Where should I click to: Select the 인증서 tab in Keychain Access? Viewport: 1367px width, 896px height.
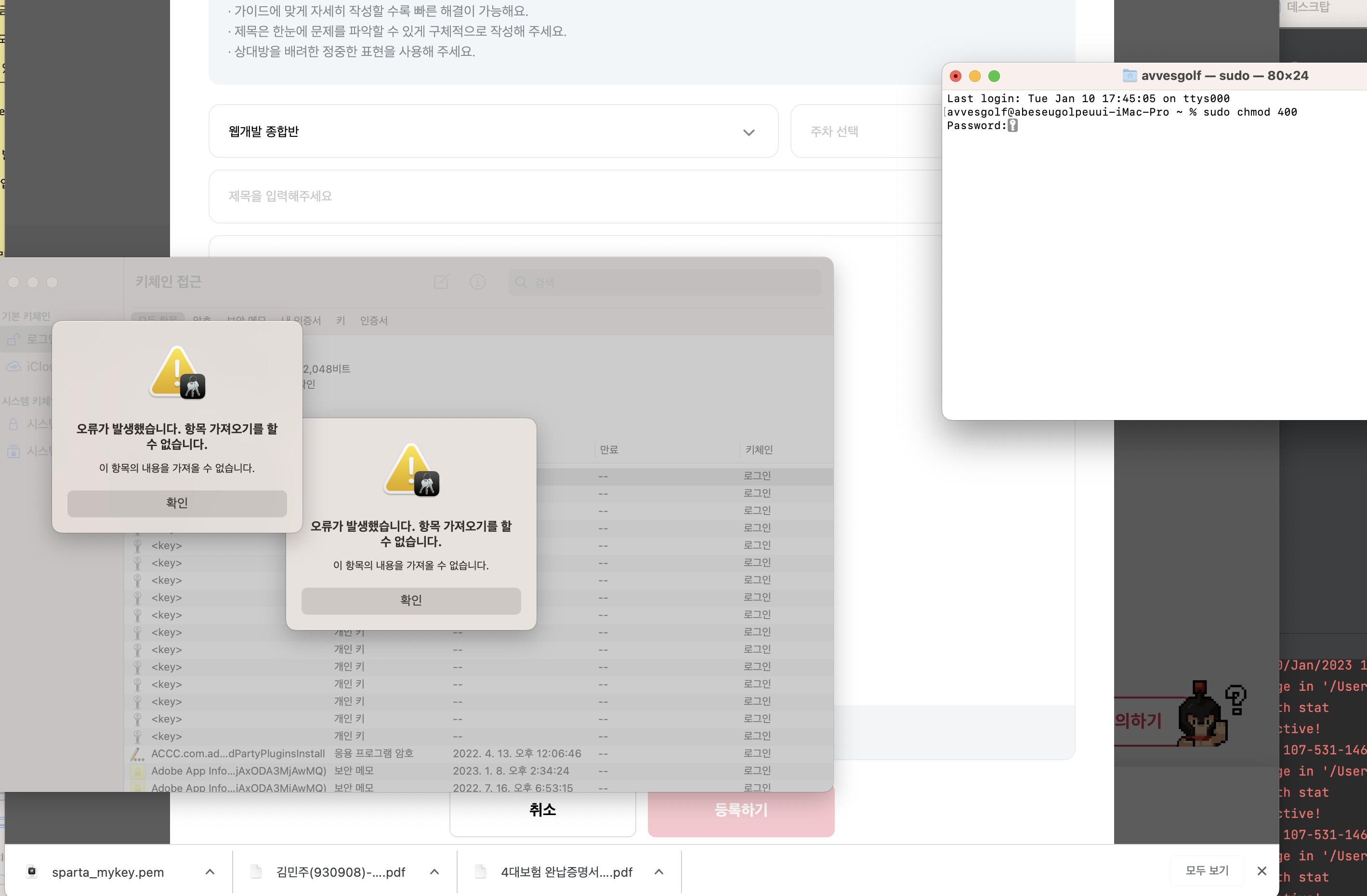[x=374, y=321]
